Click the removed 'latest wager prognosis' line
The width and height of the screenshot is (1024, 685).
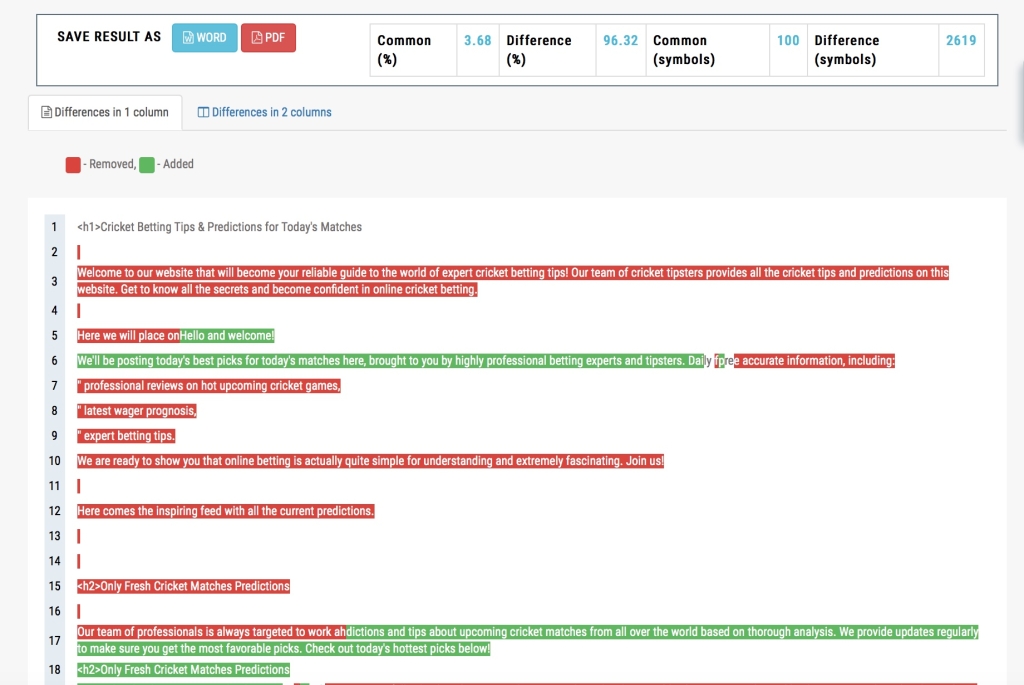click(138, 411)
